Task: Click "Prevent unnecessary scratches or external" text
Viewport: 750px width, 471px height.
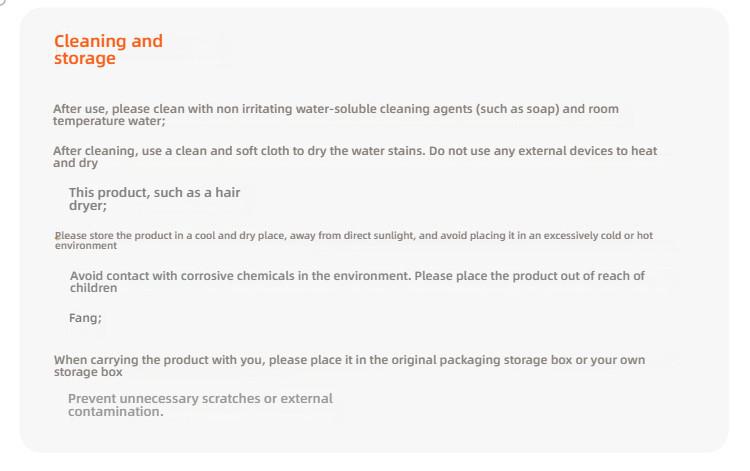Action: point(200,398)
